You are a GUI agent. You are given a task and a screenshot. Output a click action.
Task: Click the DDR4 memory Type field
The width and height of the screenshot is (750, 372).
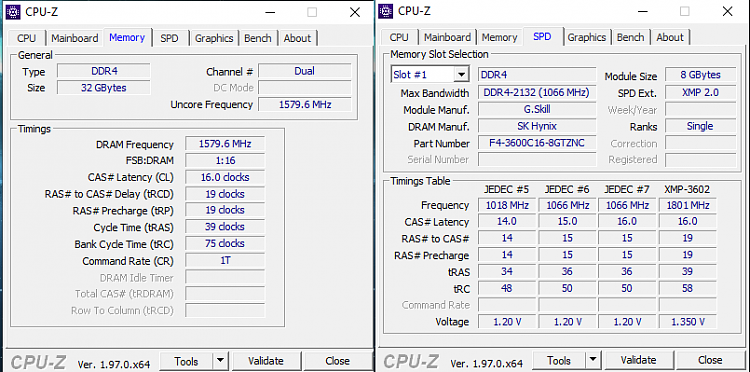click(x=104, y=71)
